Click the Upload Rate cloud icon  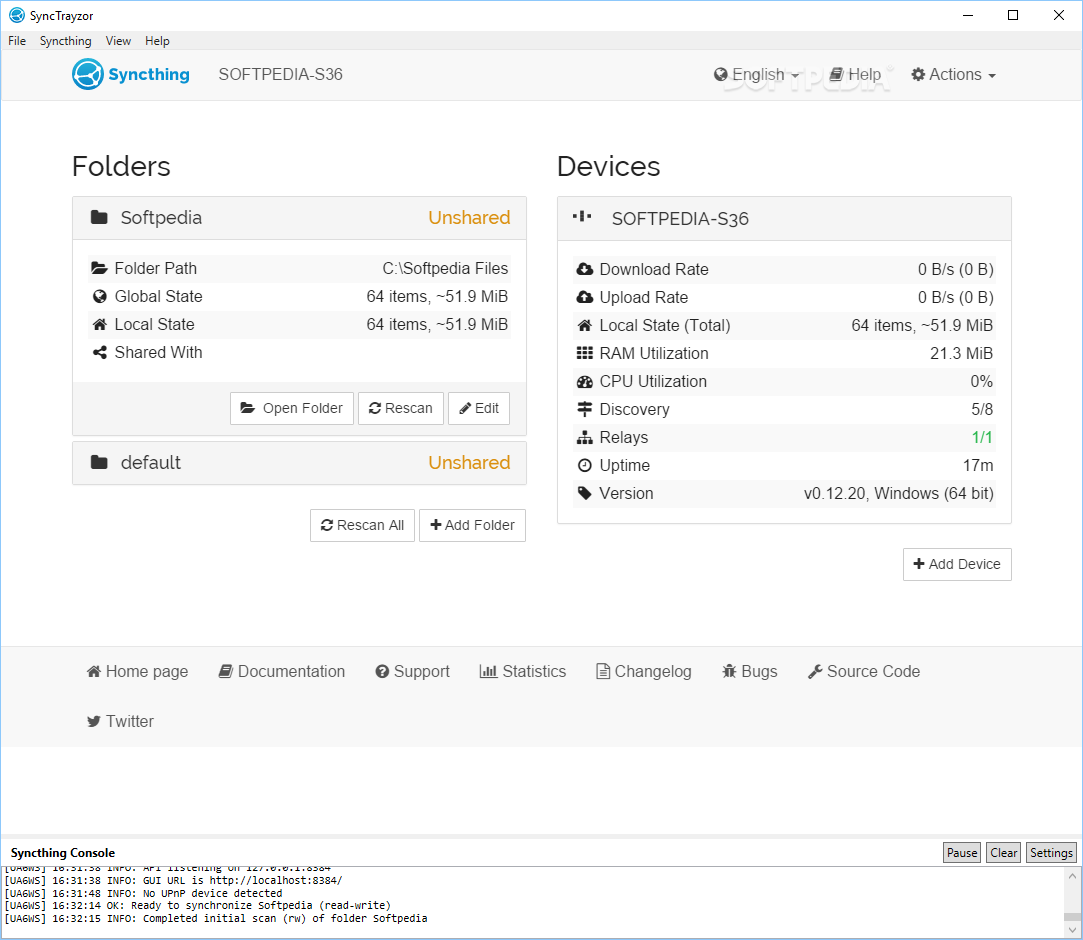pyautogui.click(x=584, y=297)
